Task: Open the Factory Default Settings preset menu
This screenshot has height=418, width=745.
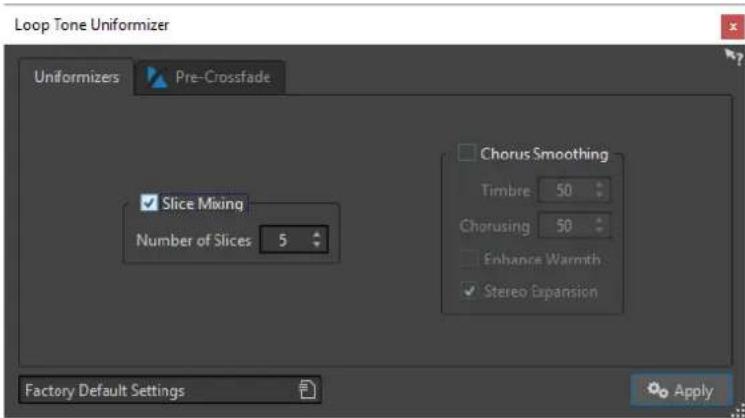Action: 170,390
